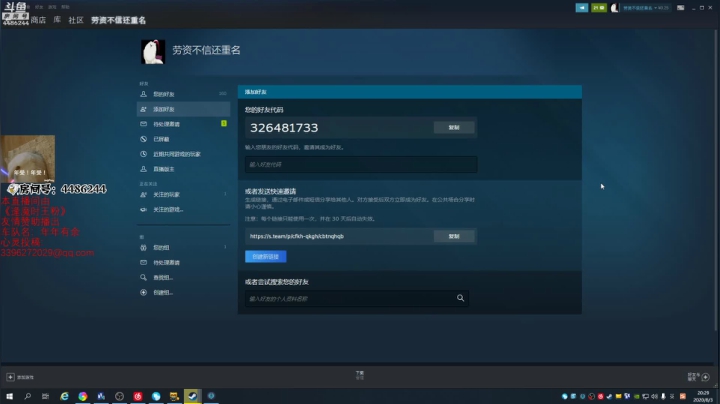
Task: Focus the 输入好友代码 input field
Action: click(x=361, y=164)
